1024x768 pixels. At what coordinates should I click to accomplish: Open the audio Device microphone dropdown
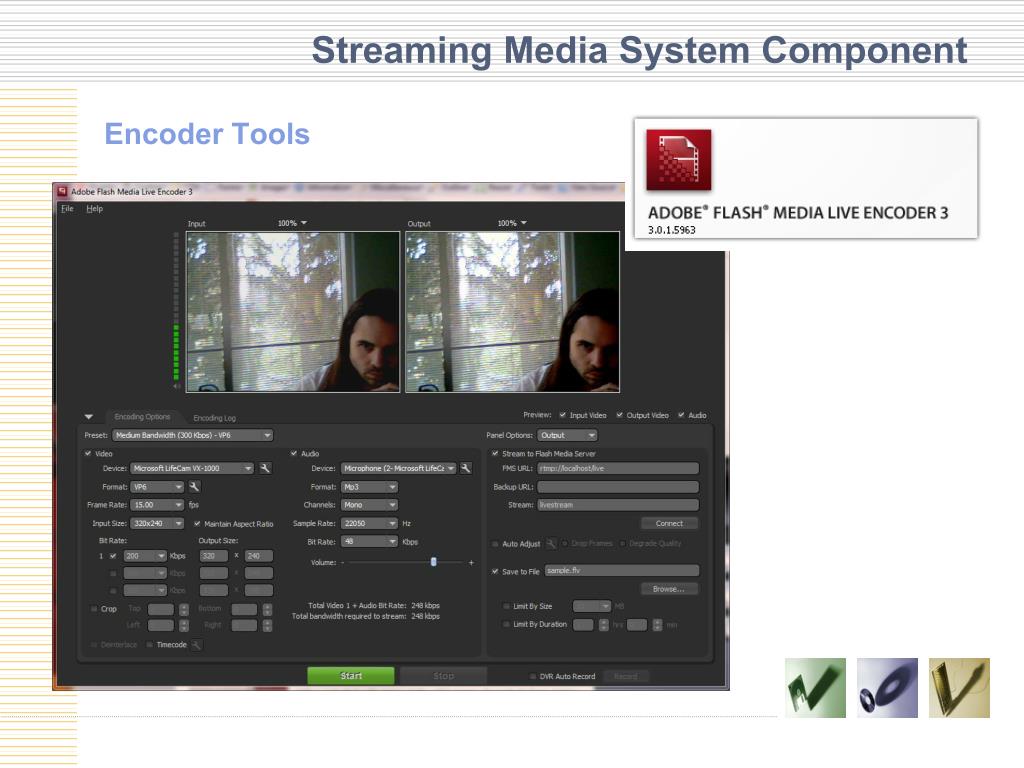tap(398, 468)
